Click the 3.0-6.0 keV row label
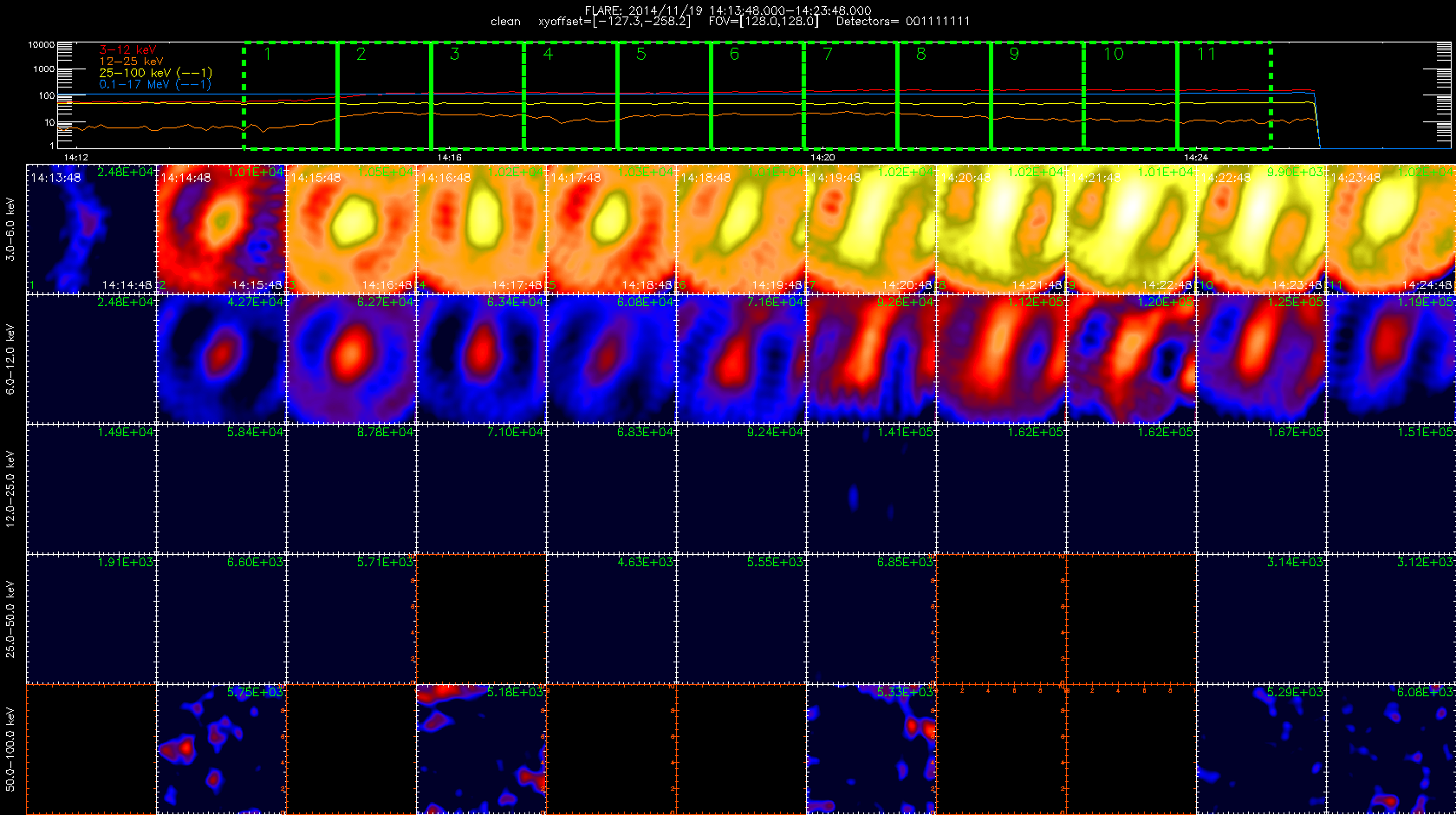1456x815 pixels. tap(10, 229)
